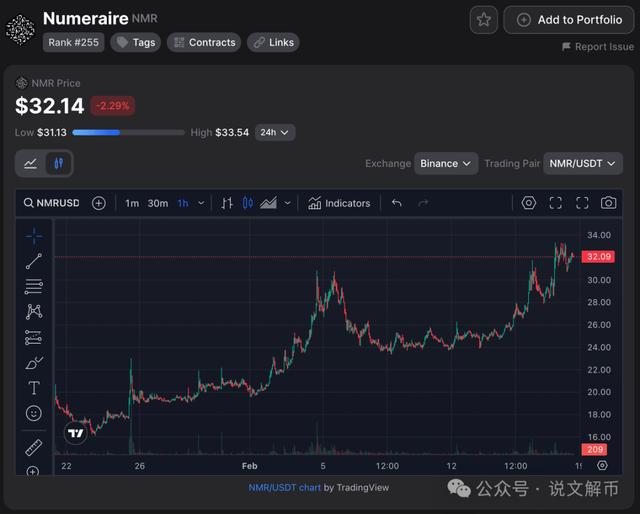This screenshot has width=640, height=514.
Task: Add a symbol to compare with plus icon
Action: coord(99,203)
